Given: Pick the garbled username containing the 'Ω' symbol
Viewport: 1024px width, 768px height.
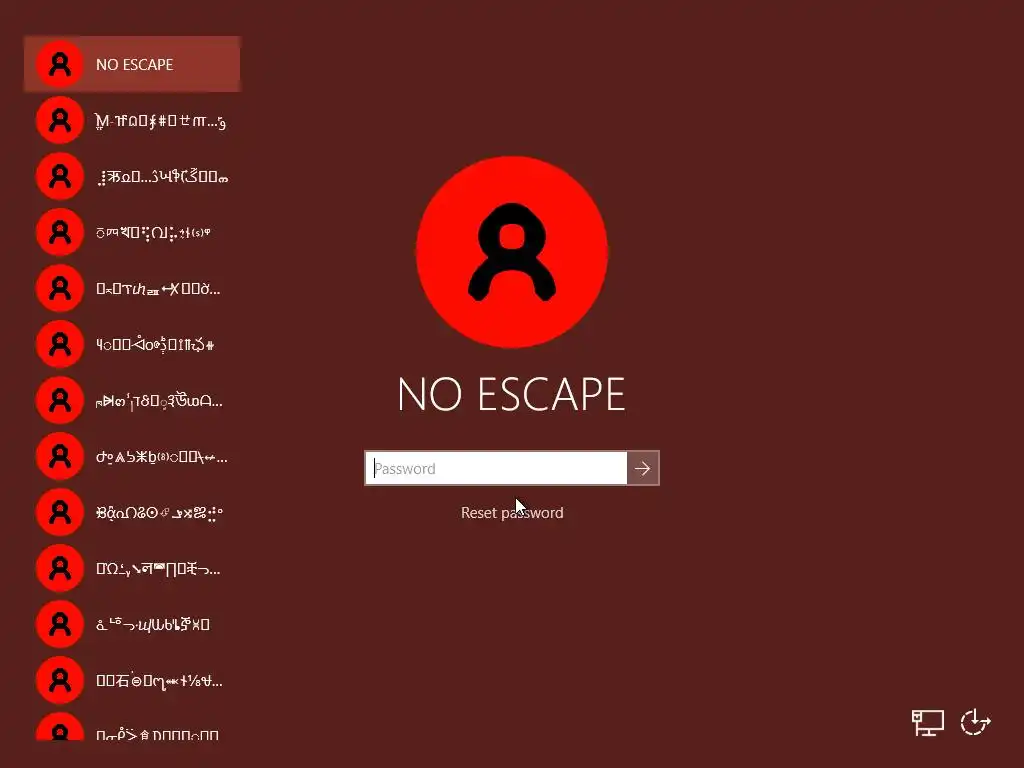Looking at the screenshot, I should coord(158,569).
